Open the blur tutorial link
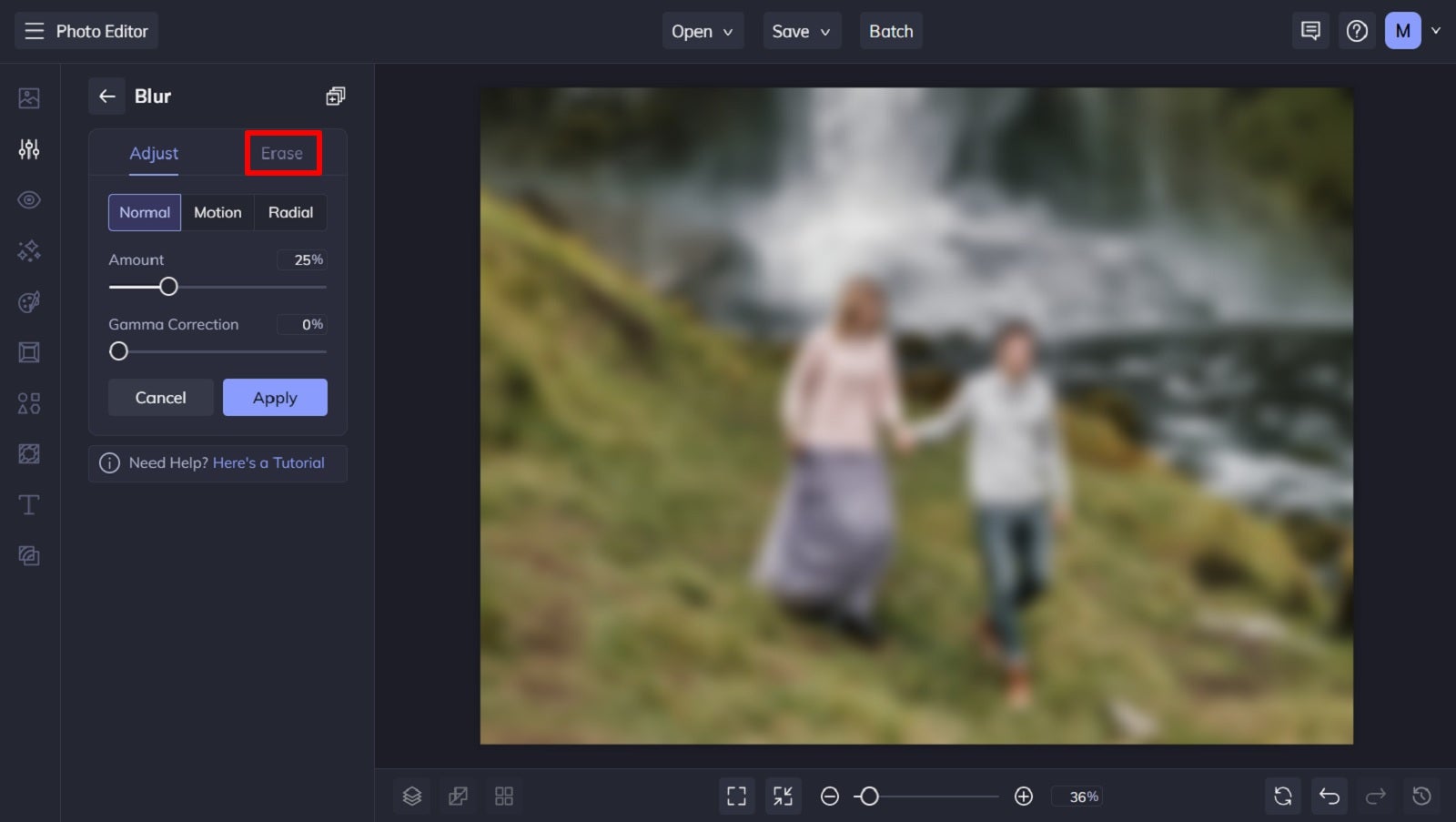 point(268,462)
